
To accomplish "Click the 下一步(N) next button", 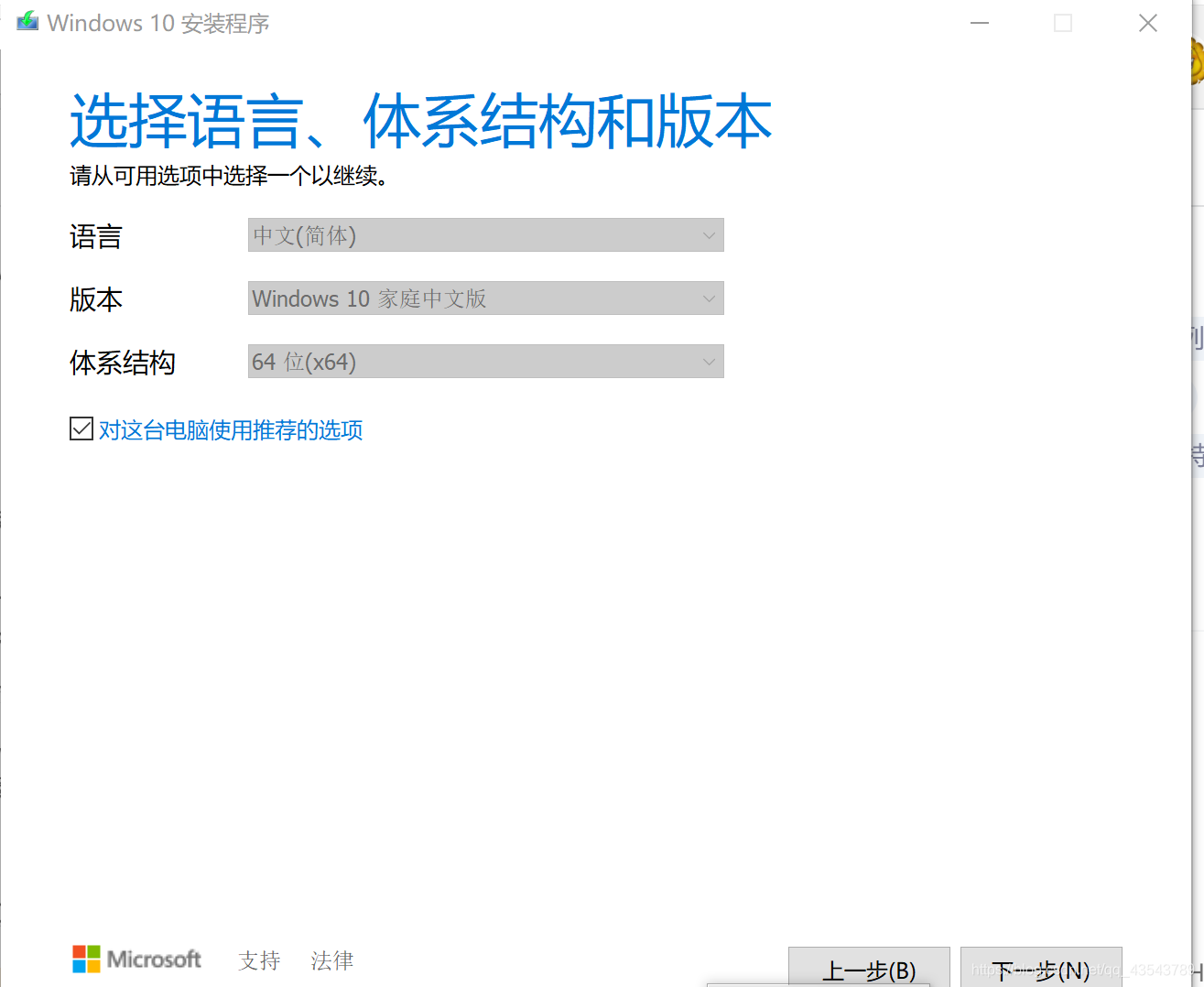I will (x=1041, y=968).
